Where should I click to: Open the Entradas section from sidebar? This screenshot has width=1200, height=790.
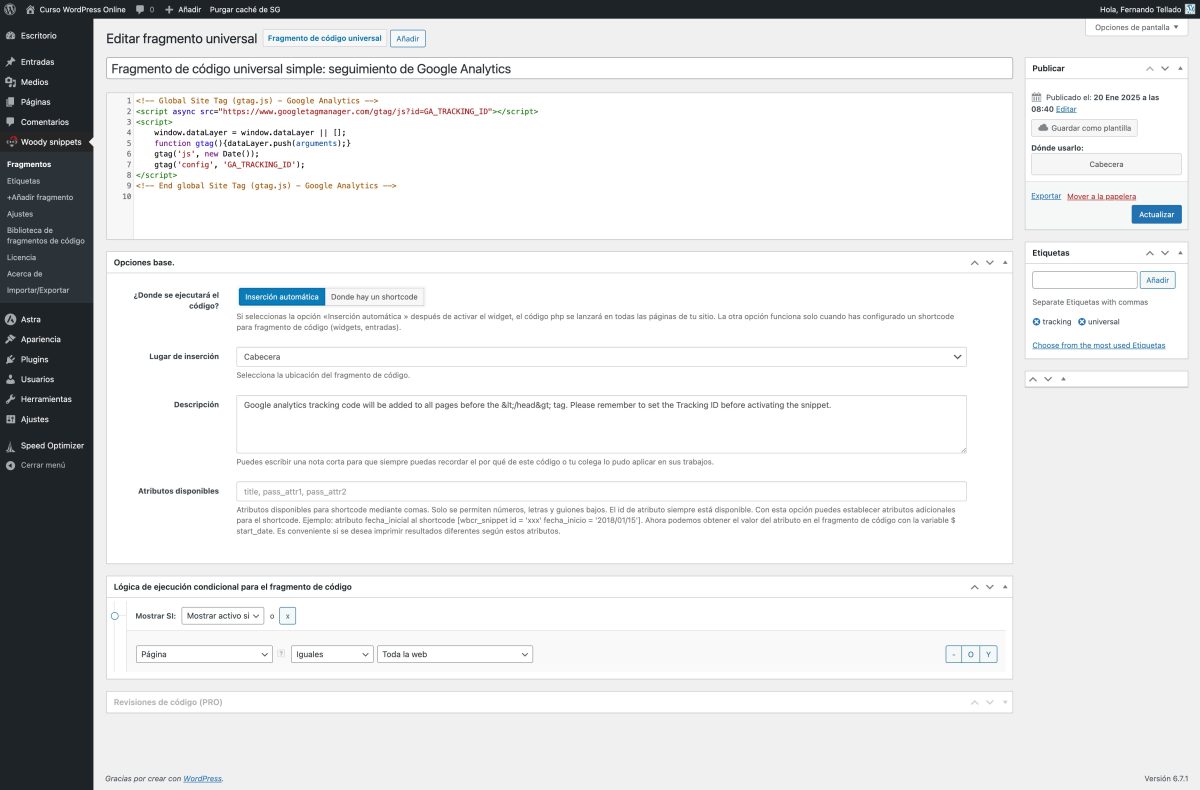(38, 61)
